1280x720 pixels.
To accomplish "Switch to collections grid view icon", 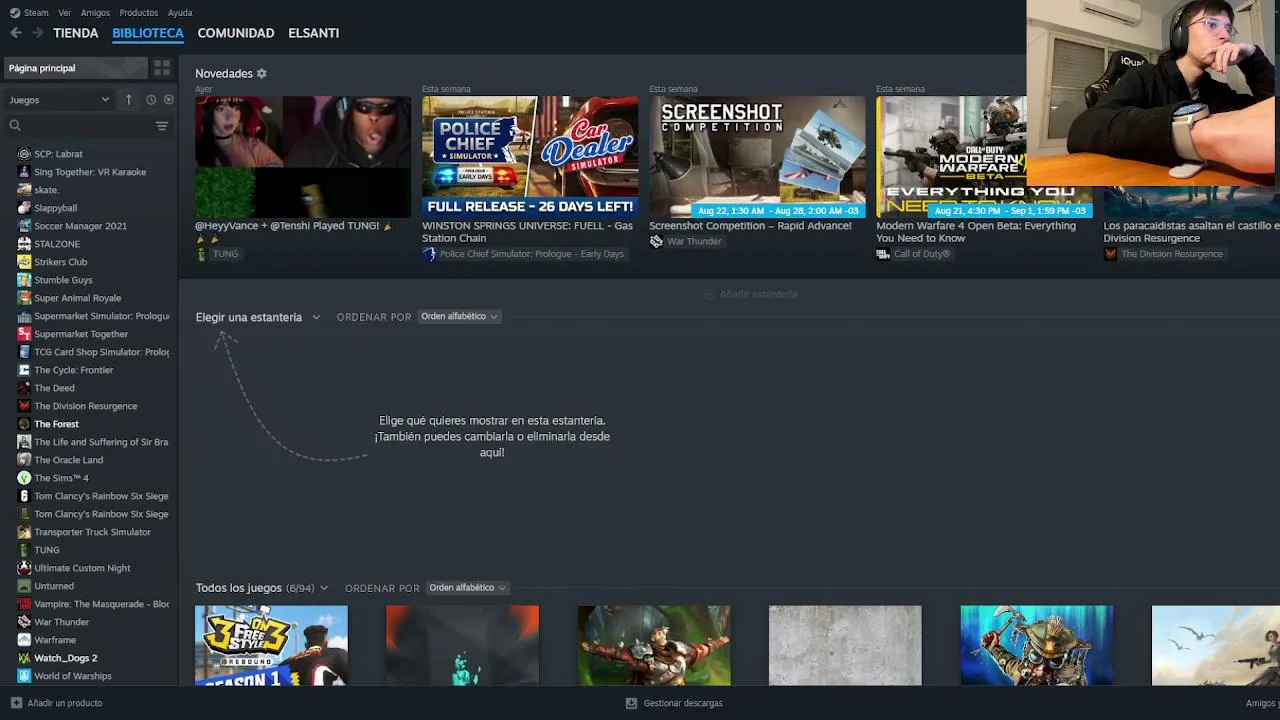I will click(161, 68).
